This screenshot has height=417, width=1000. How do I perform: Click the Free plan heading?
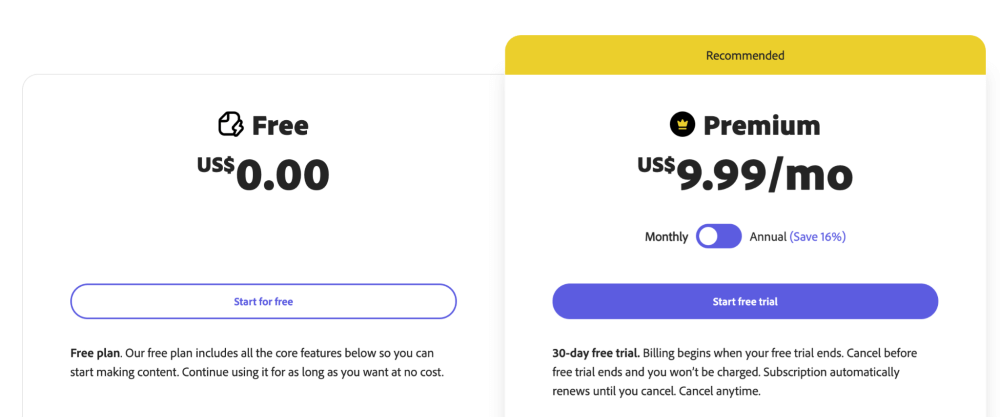click(280, 126)
